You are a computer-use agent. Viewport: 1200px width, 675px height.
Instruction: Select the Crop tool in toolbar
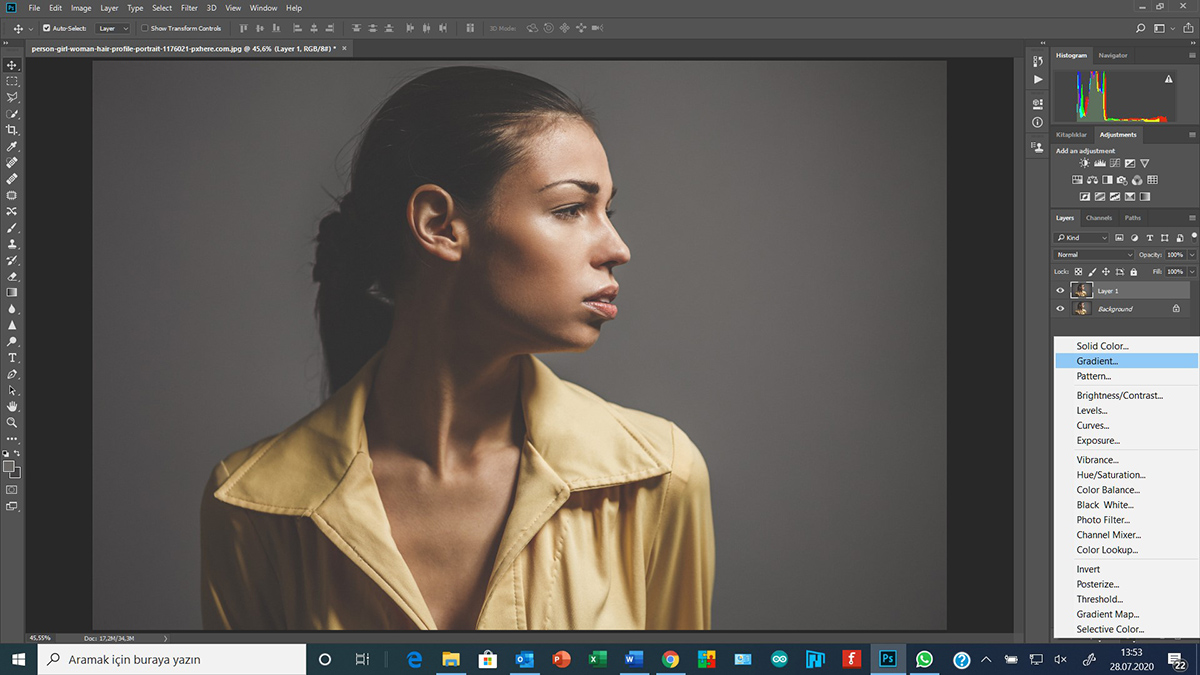[x=12, y=130]
